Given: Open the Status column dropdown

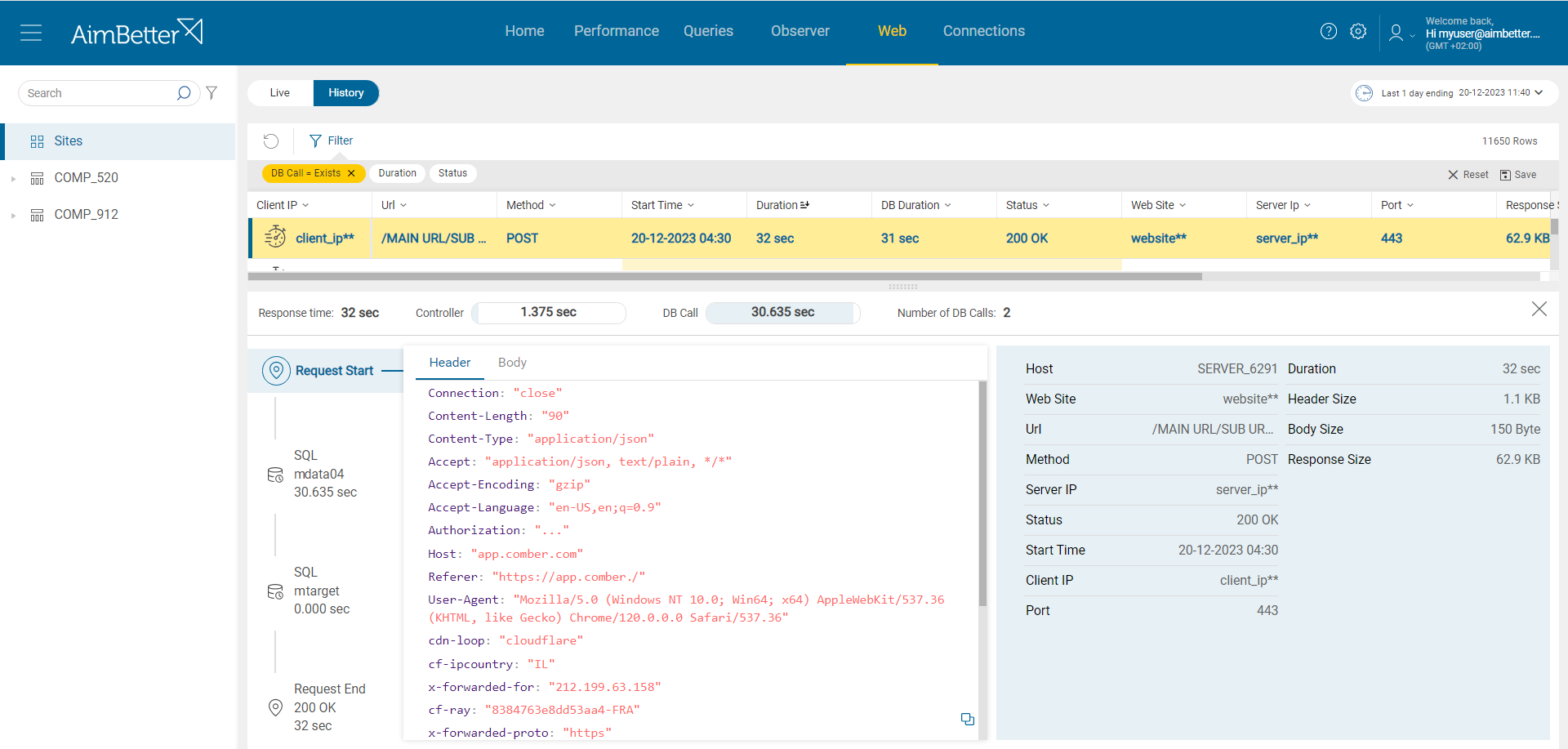Looking at the screenshot, I should tap(1046, 205).
